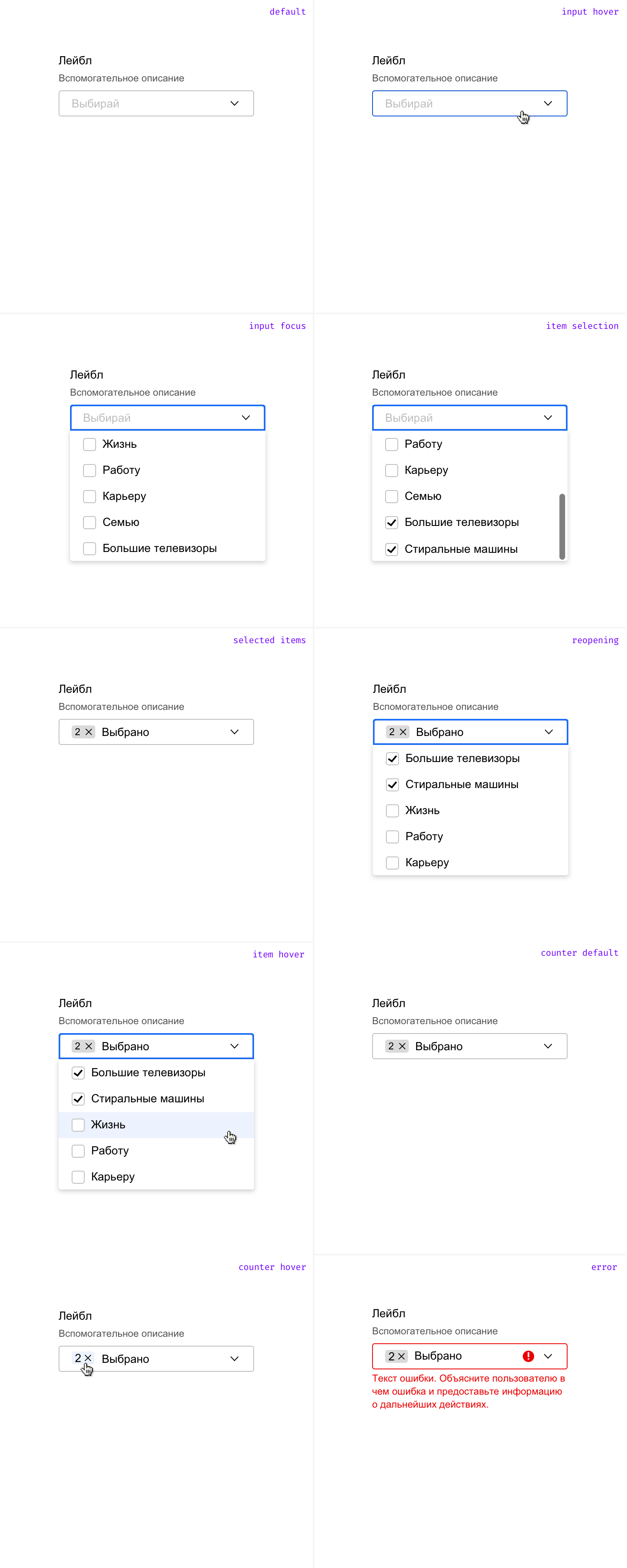Click the 'Выбирай' placeholder field in 'default' state

(156, 103)
